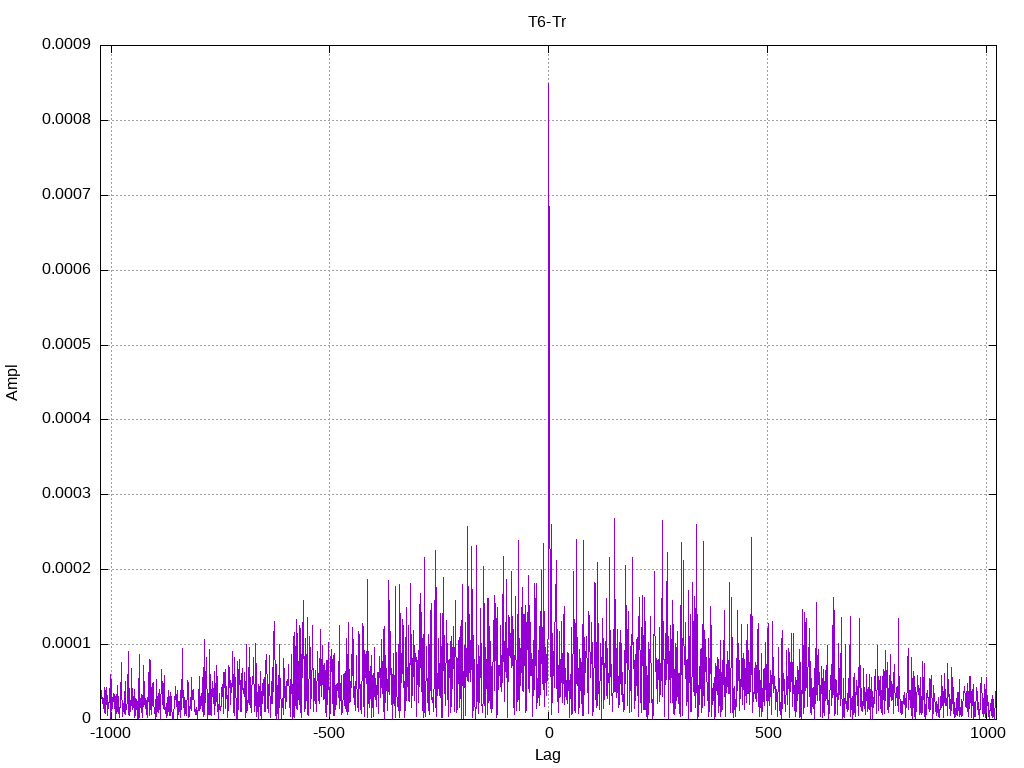
Task: Click the 1000 x-axis tick label
Action: tap(987, 733)
